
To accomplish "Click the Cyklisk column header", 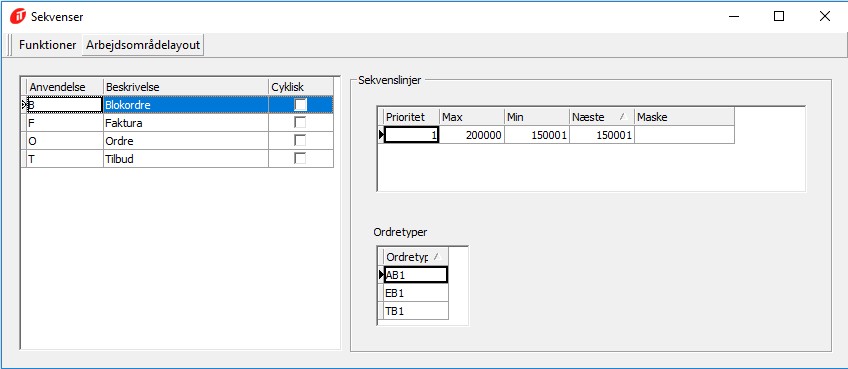I will 301,87.
